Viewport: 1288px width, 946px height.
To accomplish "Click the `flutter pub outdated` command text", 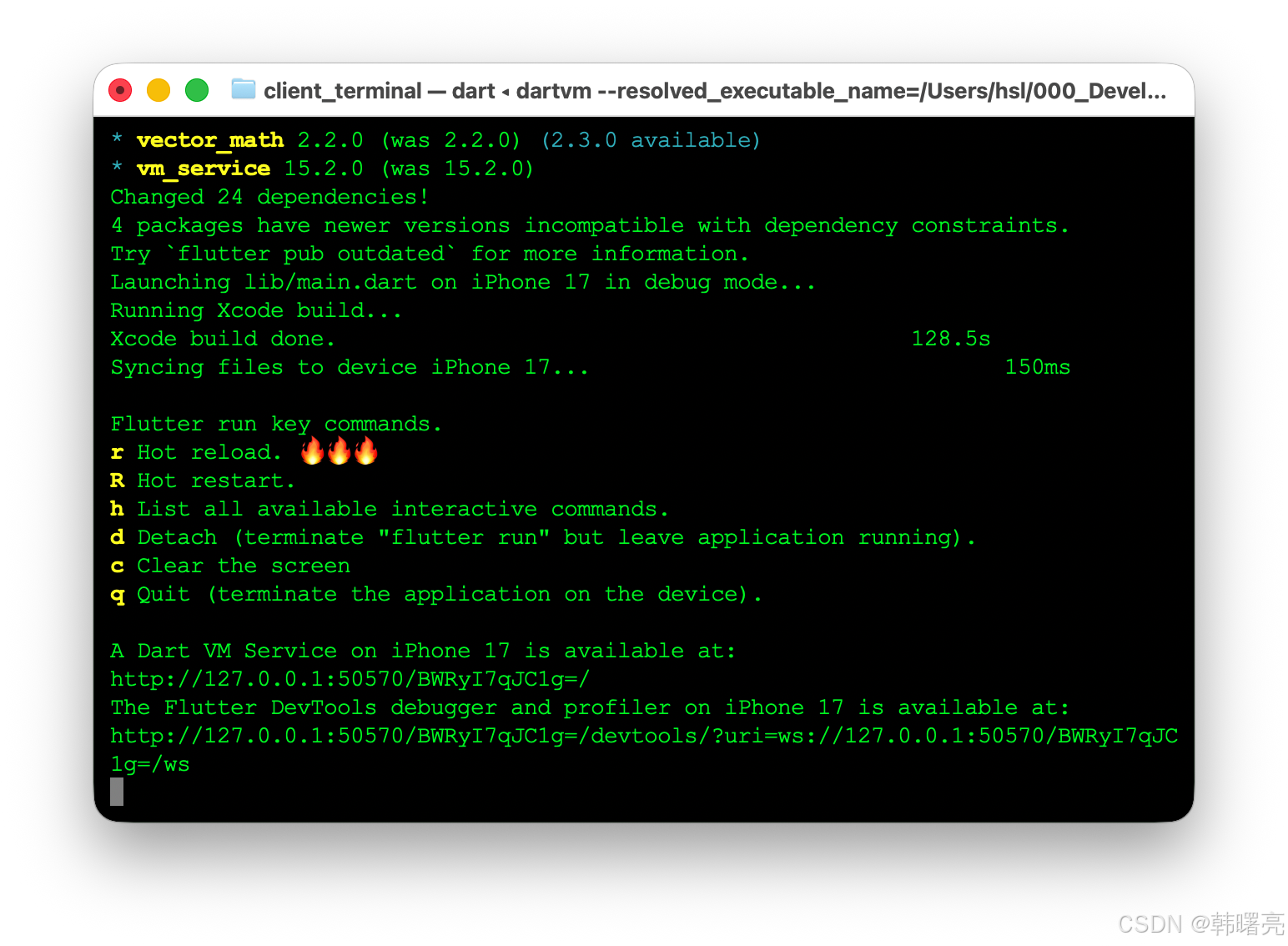I will coord(310,254).
